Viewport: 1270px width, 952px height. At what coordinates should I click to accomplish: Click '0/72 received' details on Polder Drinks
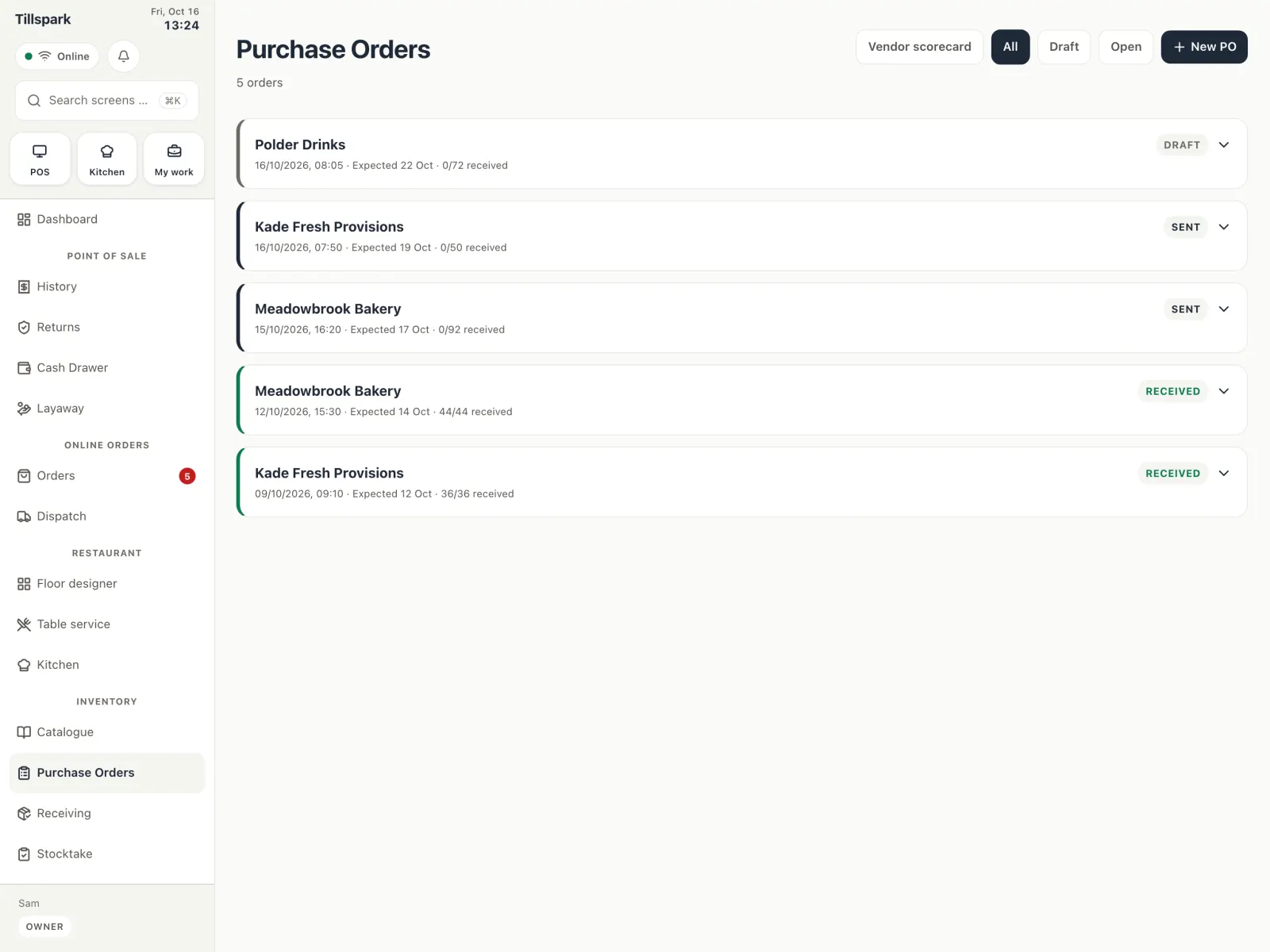click(475, 166)
